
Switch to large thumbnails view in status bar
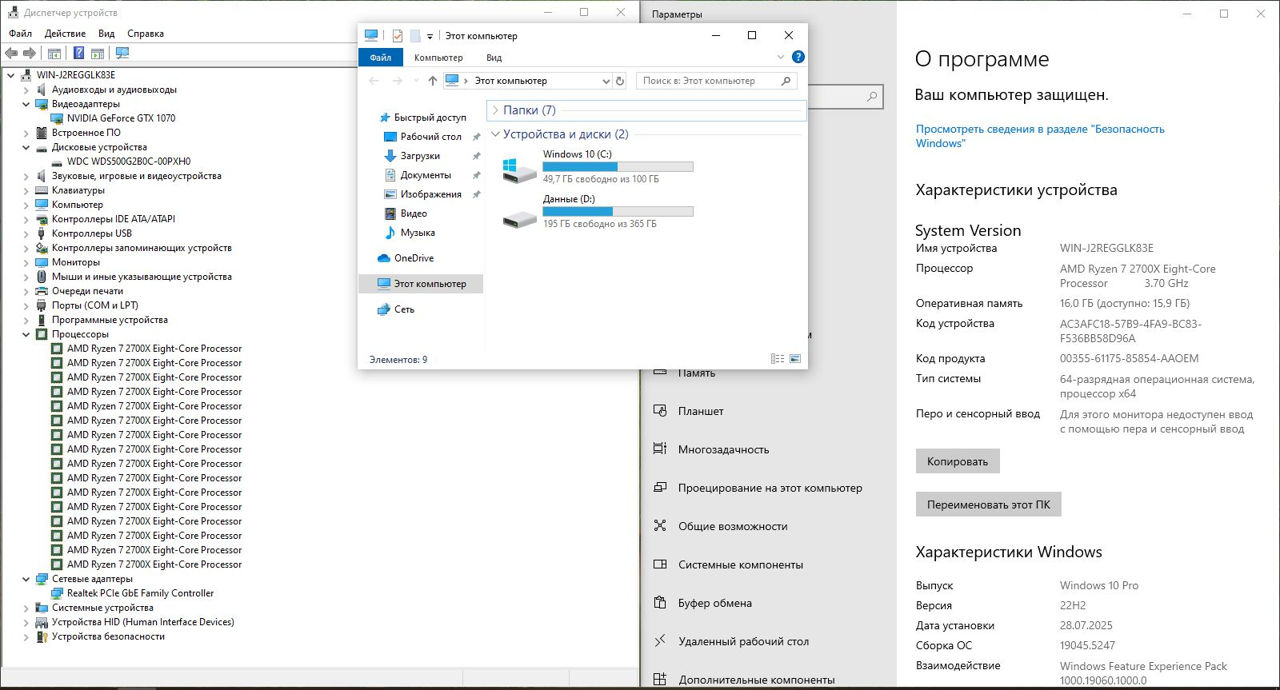pyautogui.click(x=795, y=359)
